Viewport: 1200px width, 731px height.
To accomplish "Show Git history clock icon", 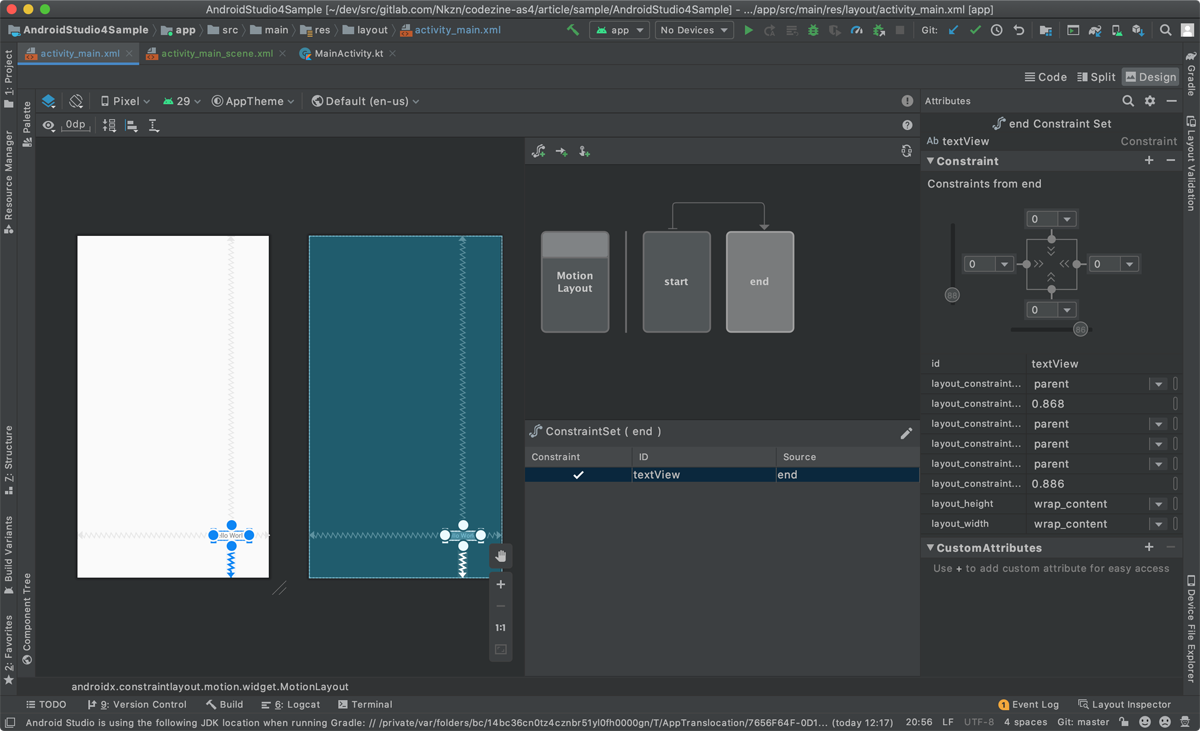I will 997,30.
